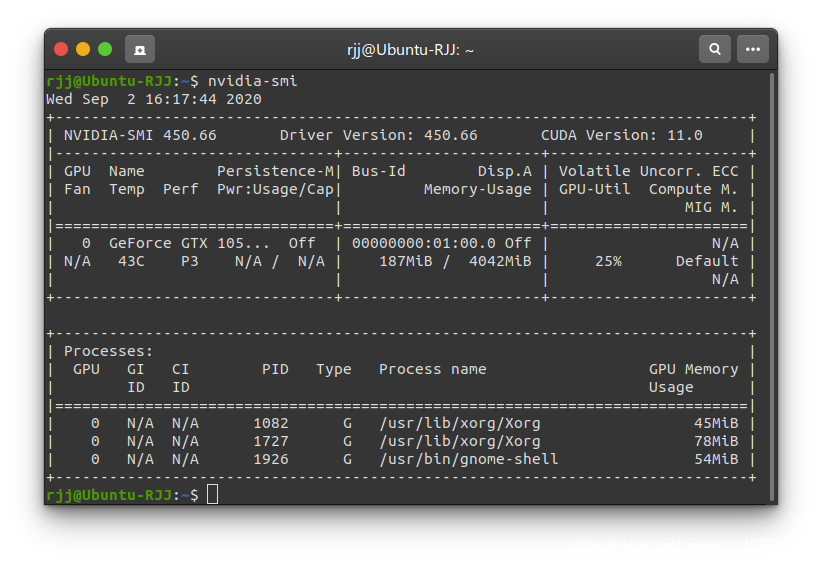
Task: Click the GeForce GTX 105... GPU name
Action: click(x=189, y=243)
